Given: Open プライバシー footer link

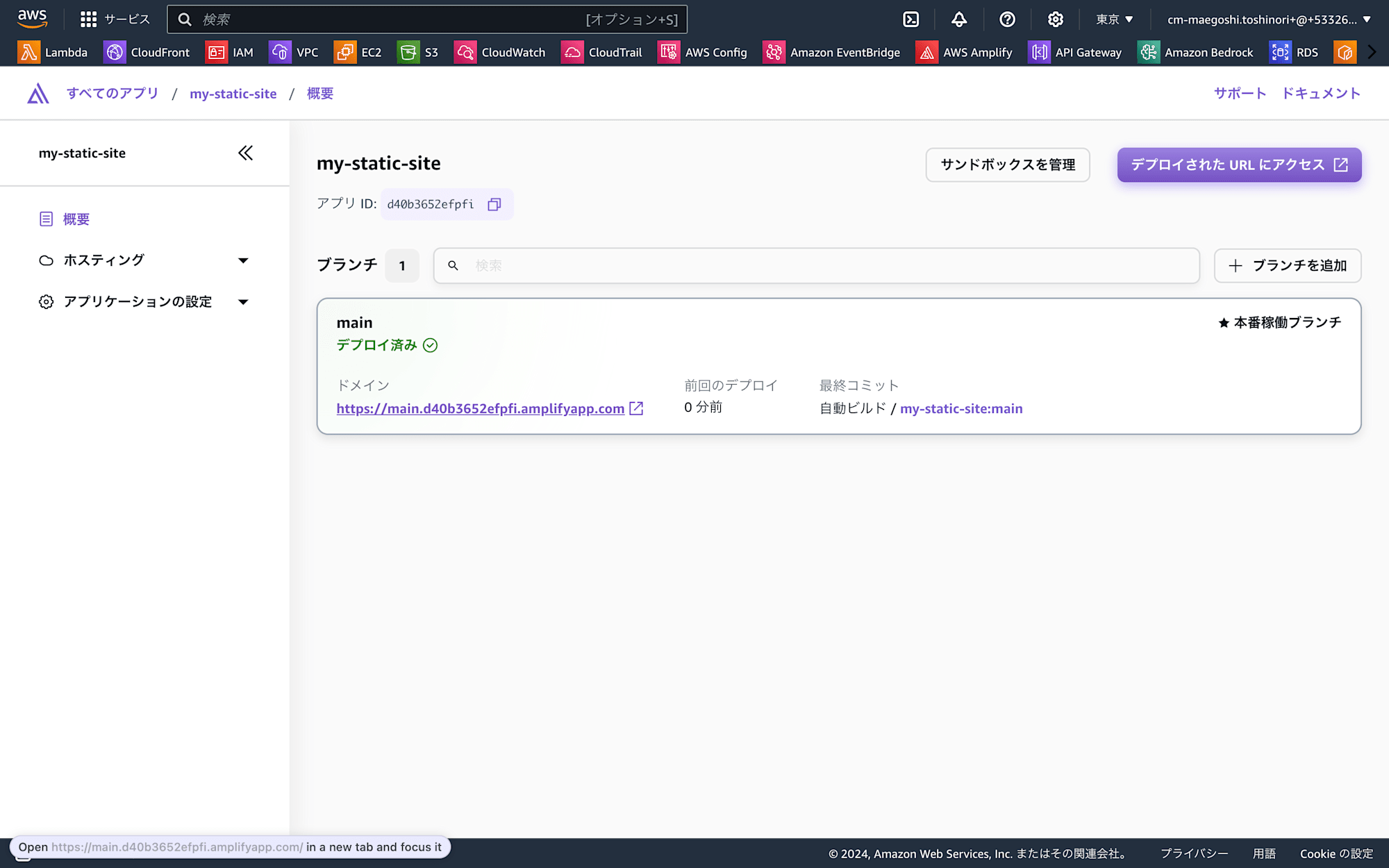Looking at the screenshot, I should tap(1194, 853).
